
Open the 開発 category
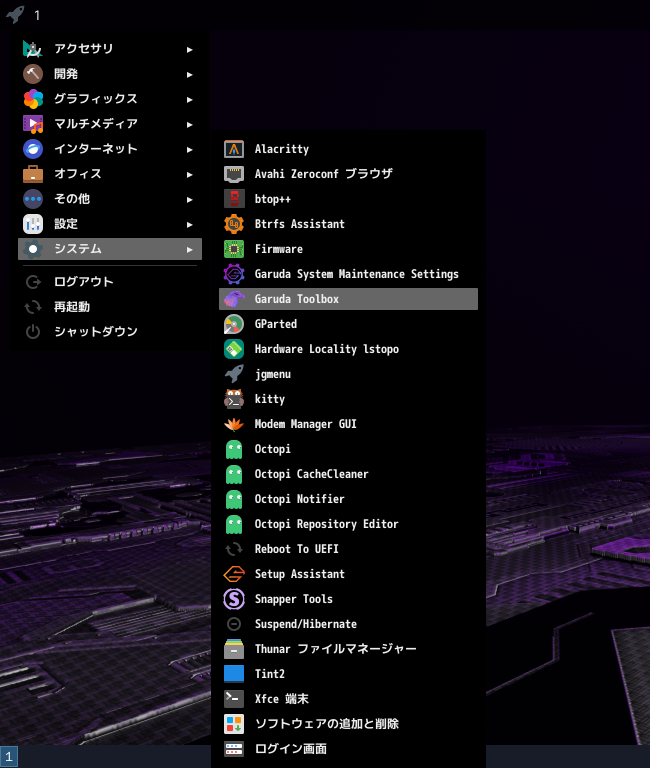tap(110, 73)
